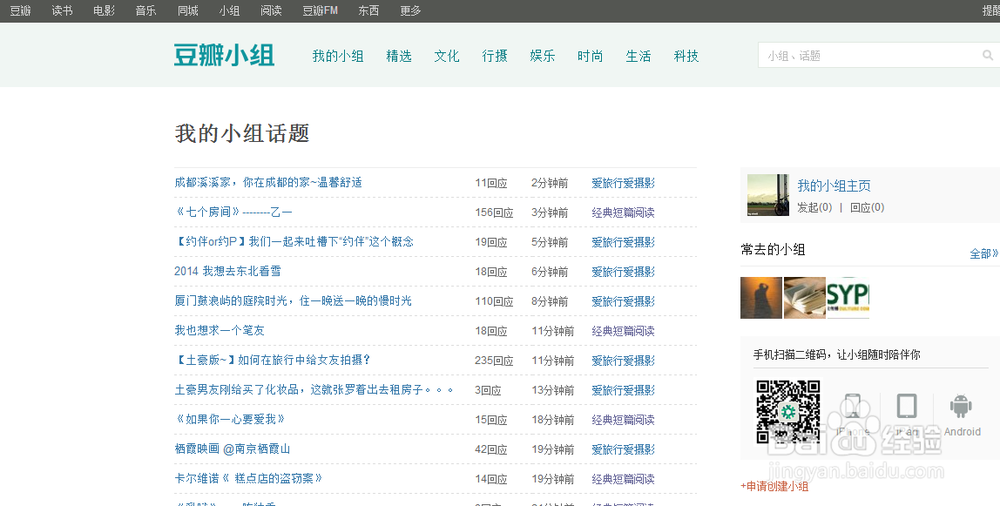This screenshot has width=1000, height=506.
Task: Open topic 我也想求一个笔友
Action: tap(219, 331)
